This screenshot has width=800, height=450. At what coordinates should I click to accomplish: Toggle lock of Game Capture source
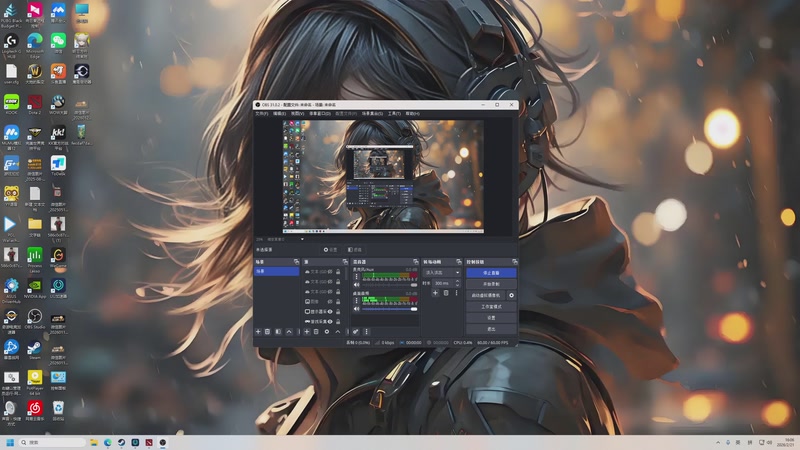[x=338, y=321]
